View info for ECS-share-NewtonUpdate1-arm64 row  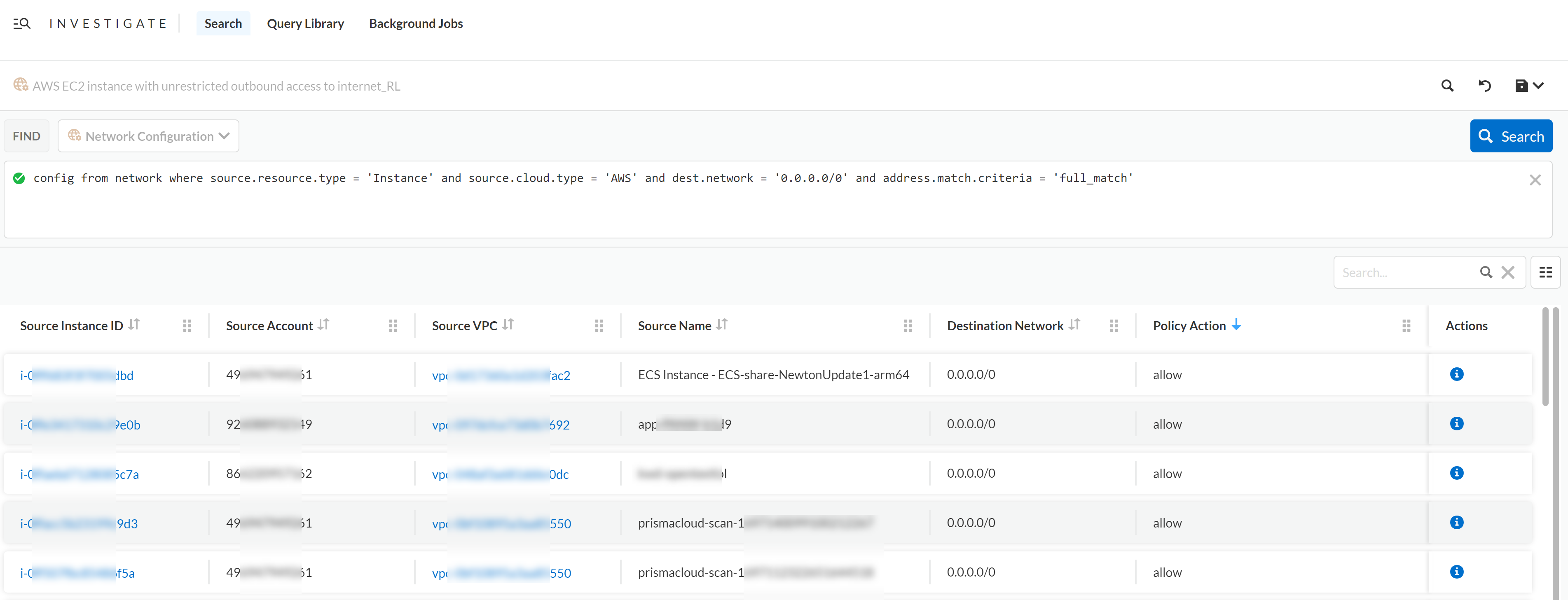point(1457,374)
